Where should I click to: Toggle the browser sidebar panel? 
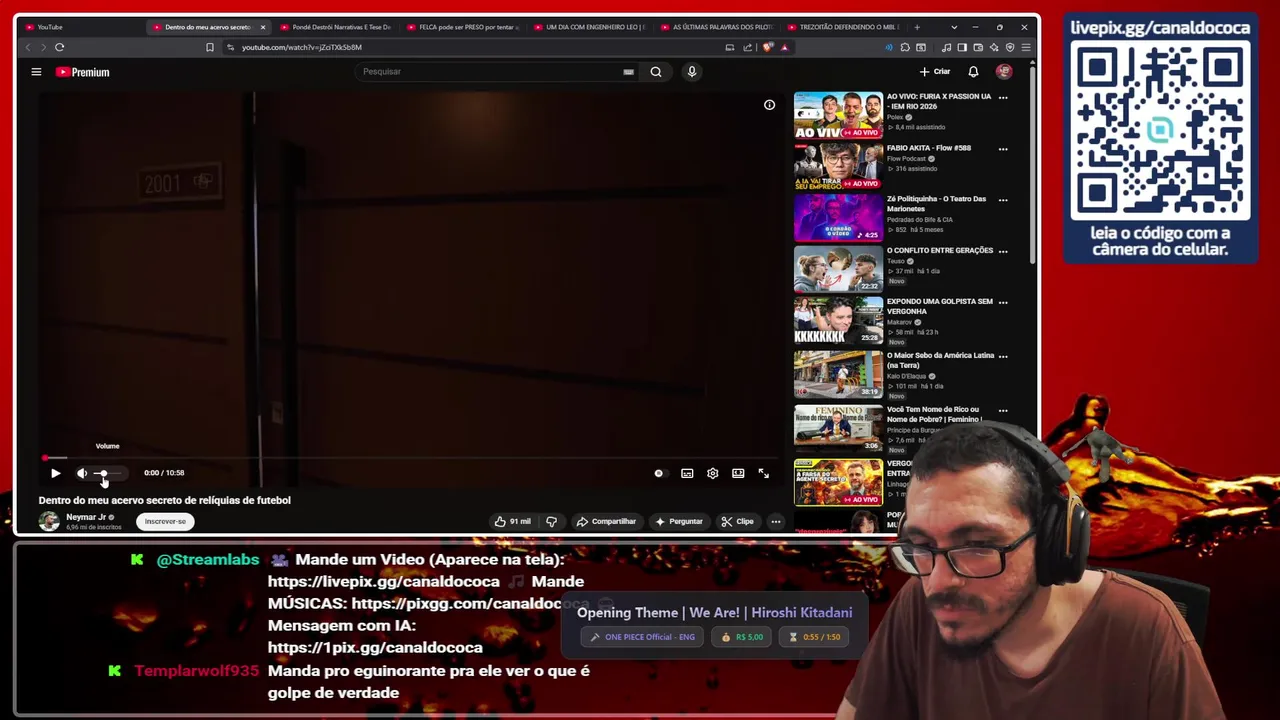point(962,47)
